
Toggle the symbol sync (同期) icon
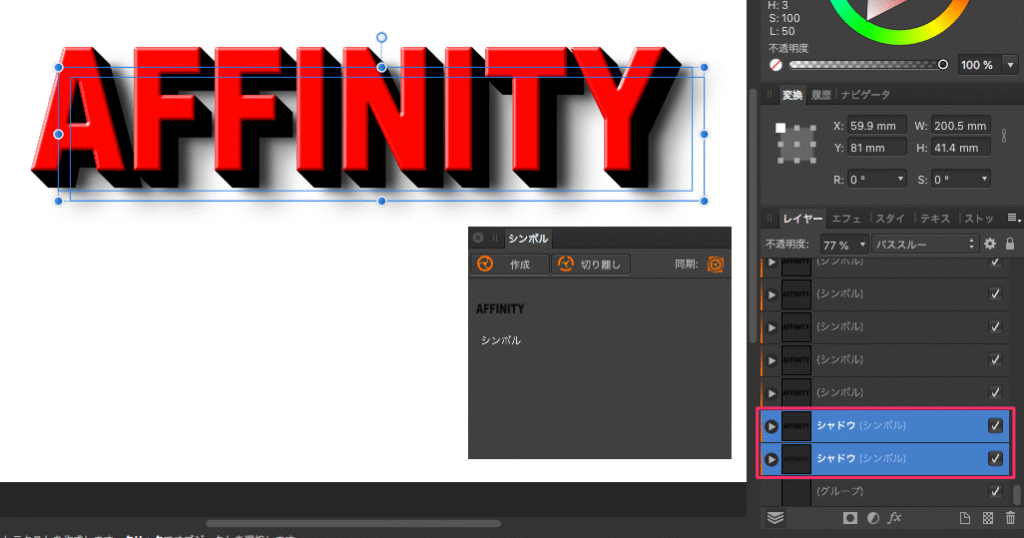(714, 264)
